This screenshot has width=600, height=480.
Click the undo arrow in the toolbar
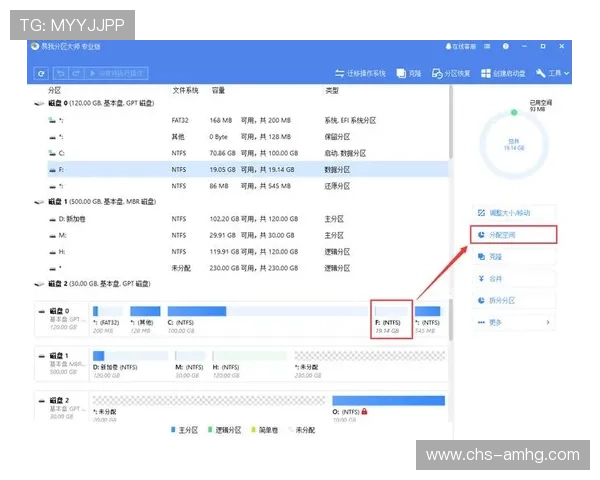(x=60, y=73)
